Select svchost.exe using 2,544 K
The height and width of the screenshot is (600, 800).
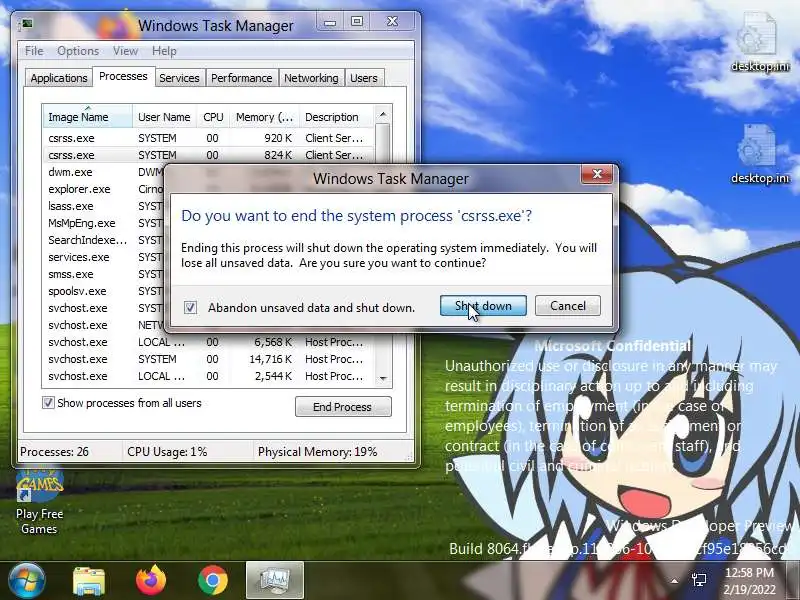pos(208,376)
